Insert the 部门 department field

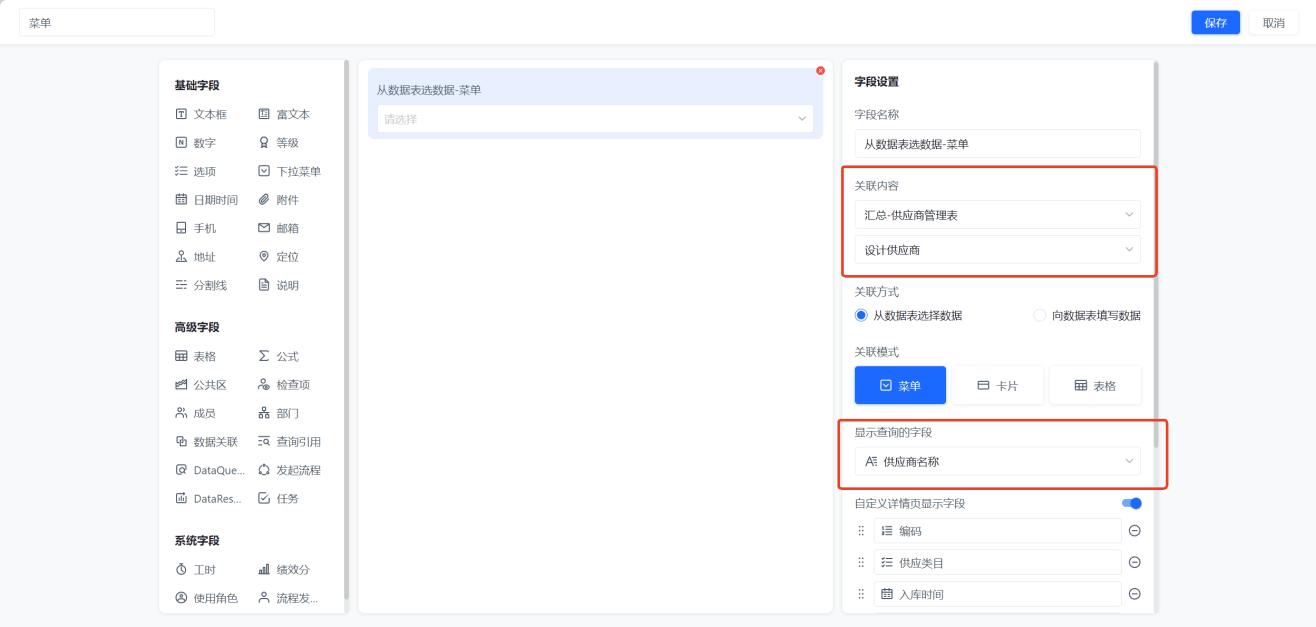pos(278,413)
